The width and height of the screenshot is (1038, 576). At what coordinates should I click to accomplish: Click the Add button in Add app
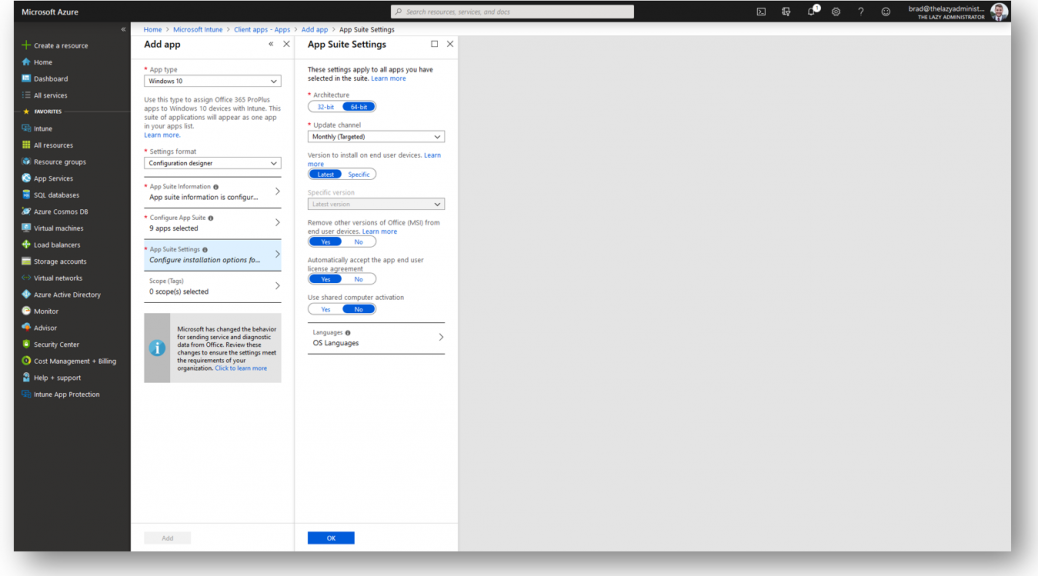(167, 538)
